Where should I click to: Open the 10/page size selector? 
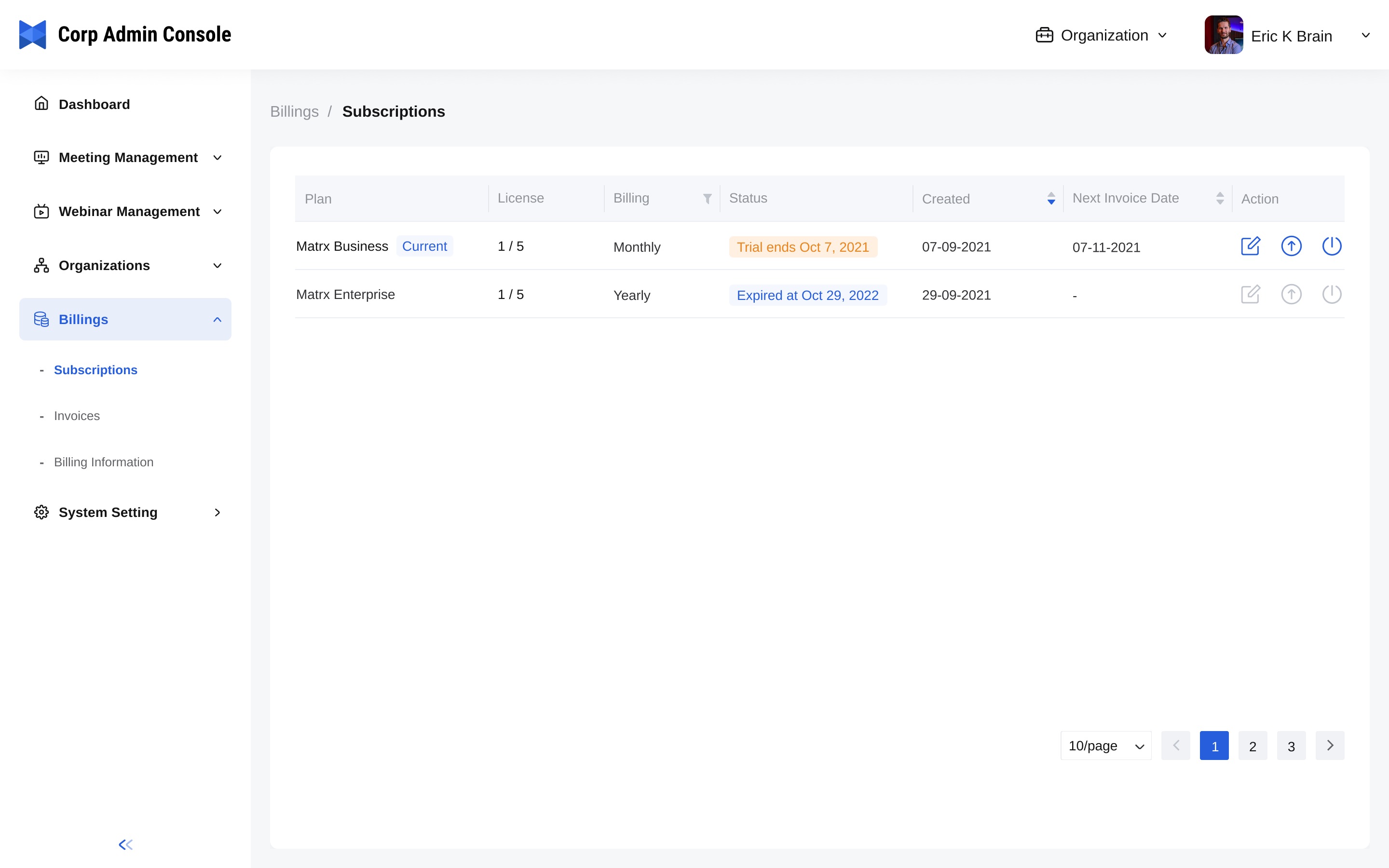(1105, 746)
